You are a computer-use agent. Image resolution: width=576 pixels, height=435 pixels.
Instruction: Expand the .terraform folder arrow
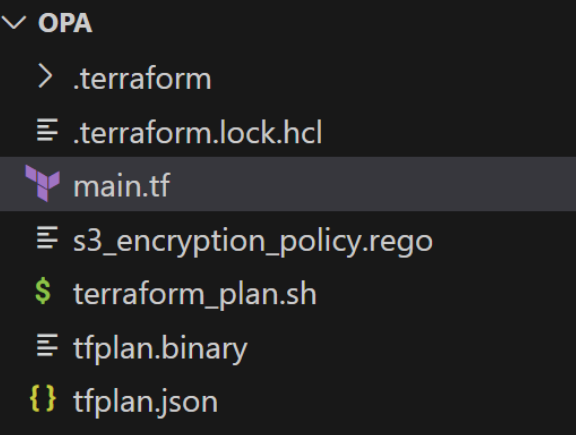click(x=45, y=76)
